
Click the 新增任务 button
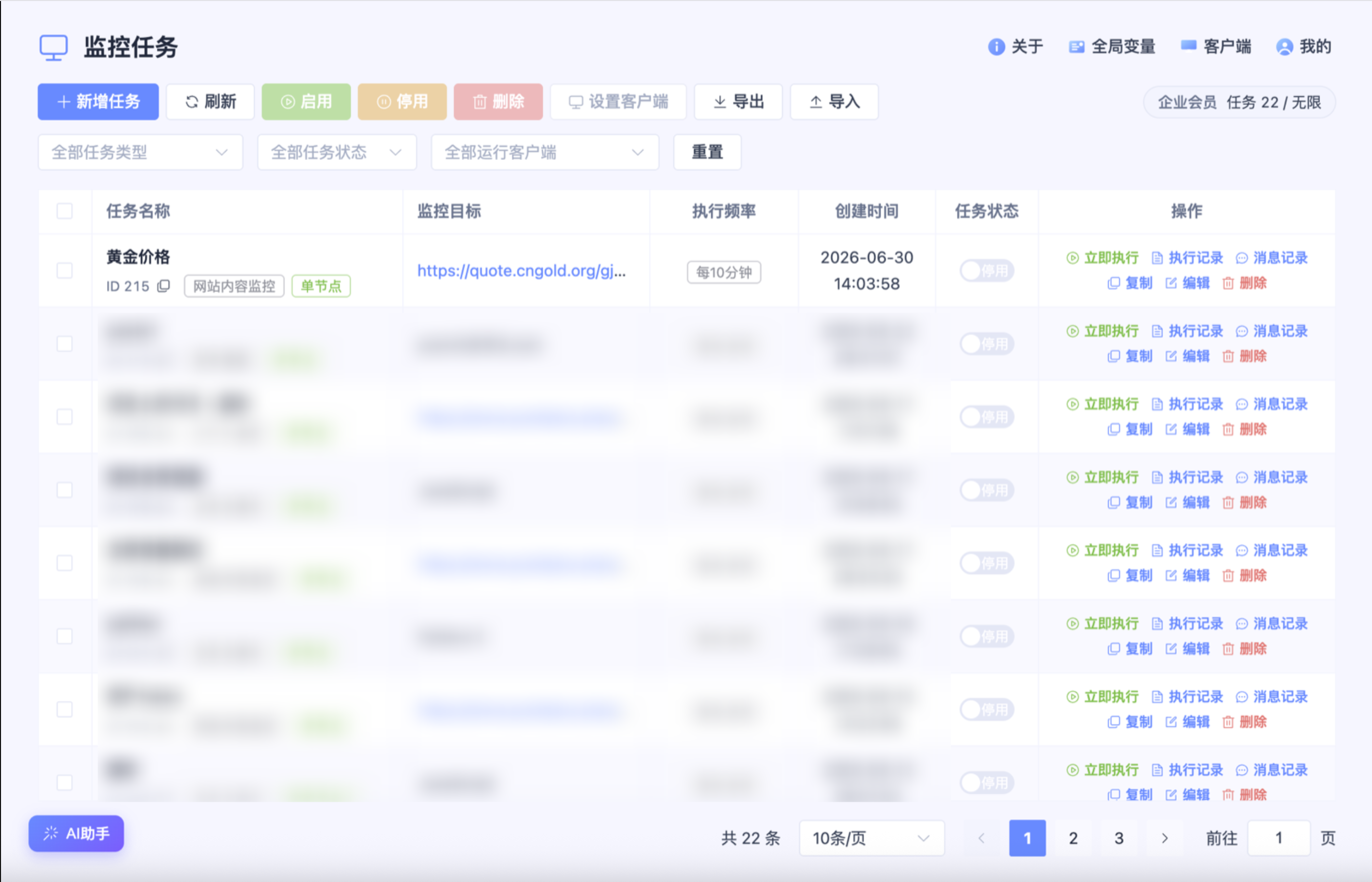point(98,102)
